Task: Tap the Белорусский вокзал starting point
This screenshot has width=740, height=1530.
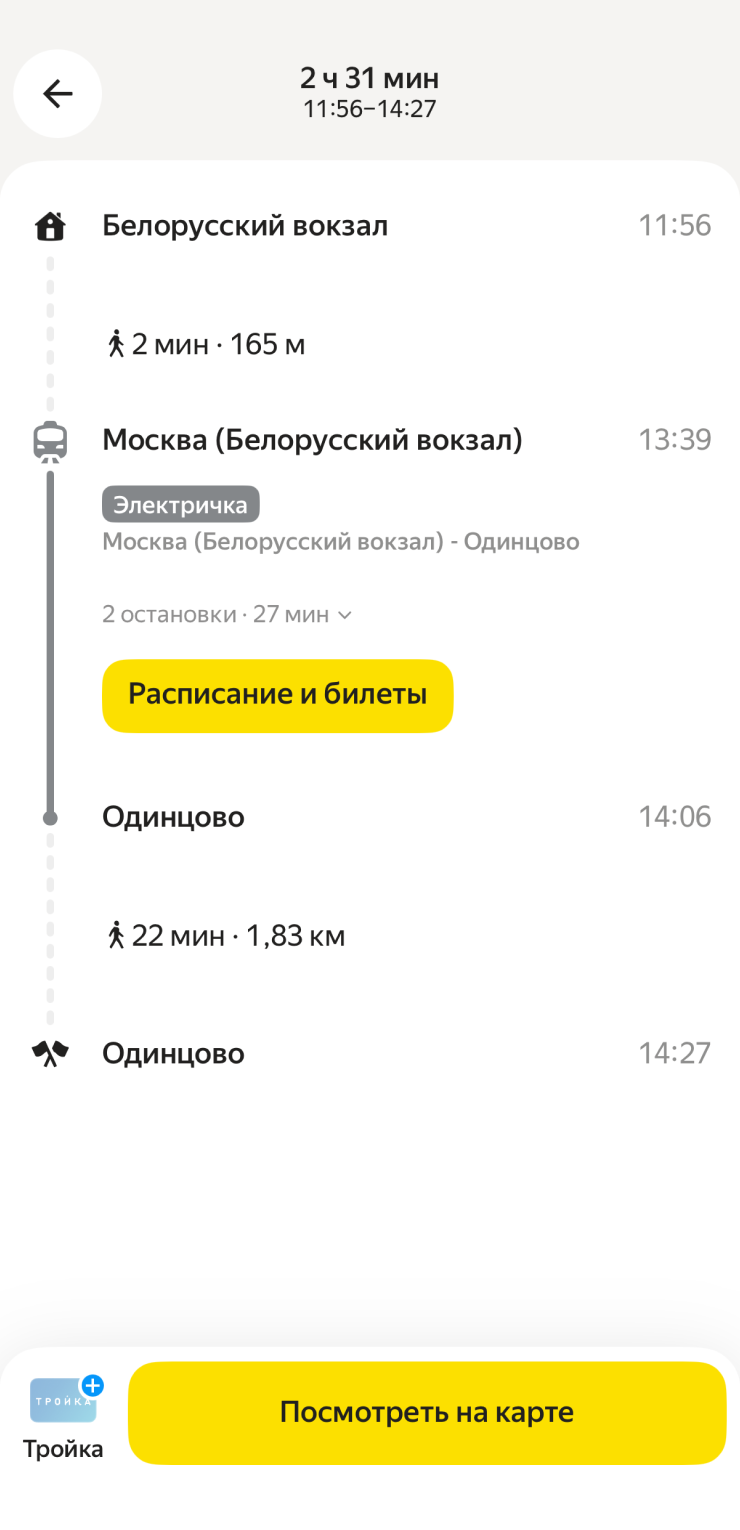Action: (x=245, y=226)
